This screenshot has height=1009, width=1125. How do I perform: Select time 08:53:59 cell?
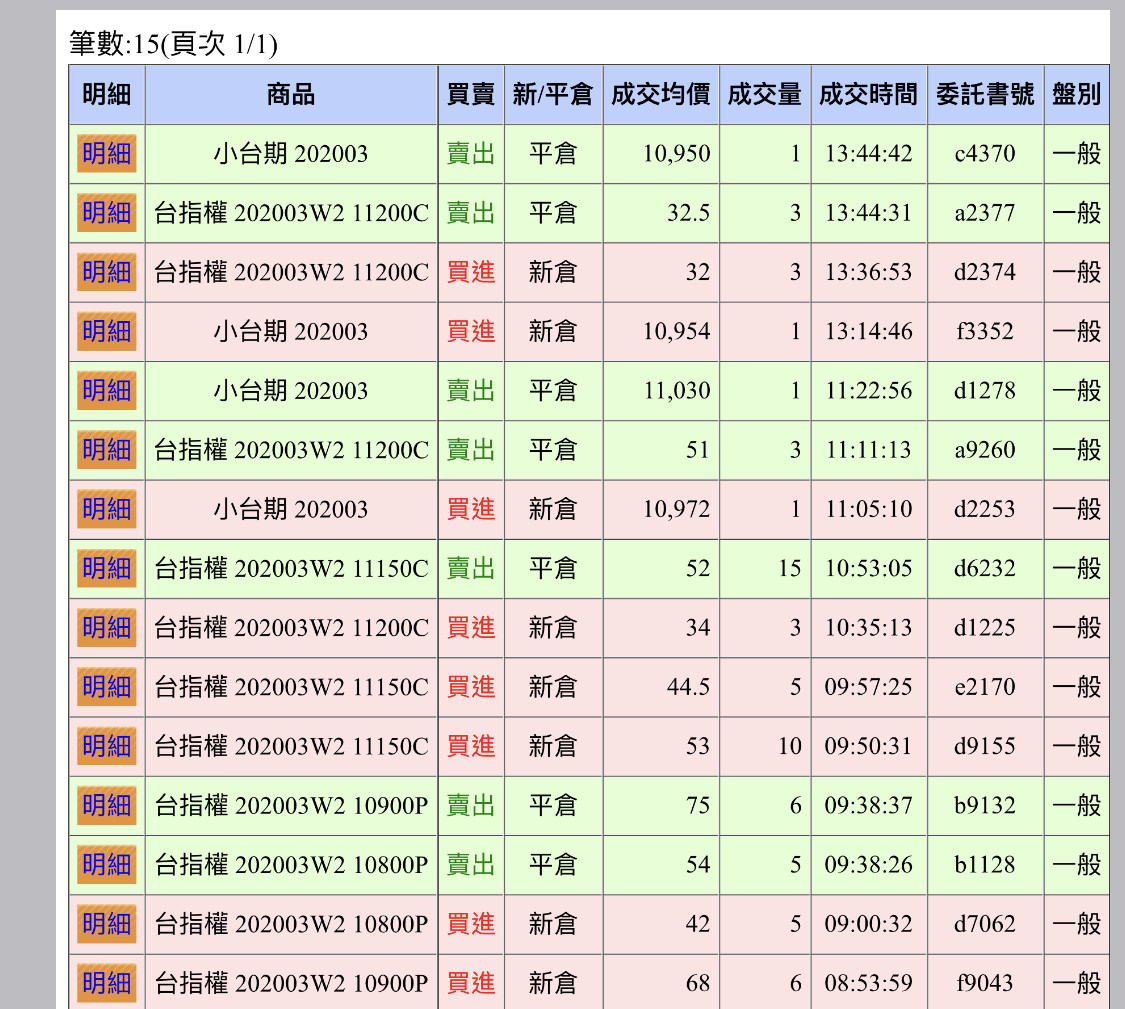(869, 983)
